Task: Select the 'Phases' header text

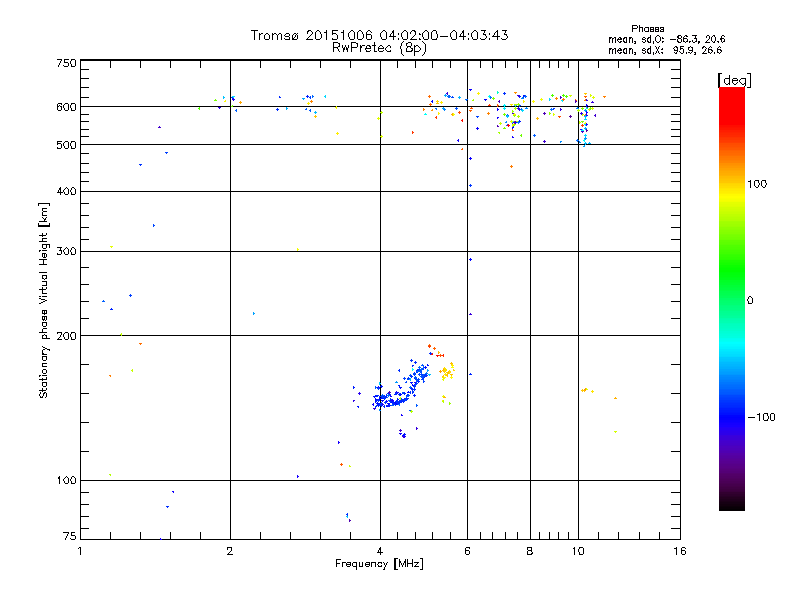Action: [647, 29]
